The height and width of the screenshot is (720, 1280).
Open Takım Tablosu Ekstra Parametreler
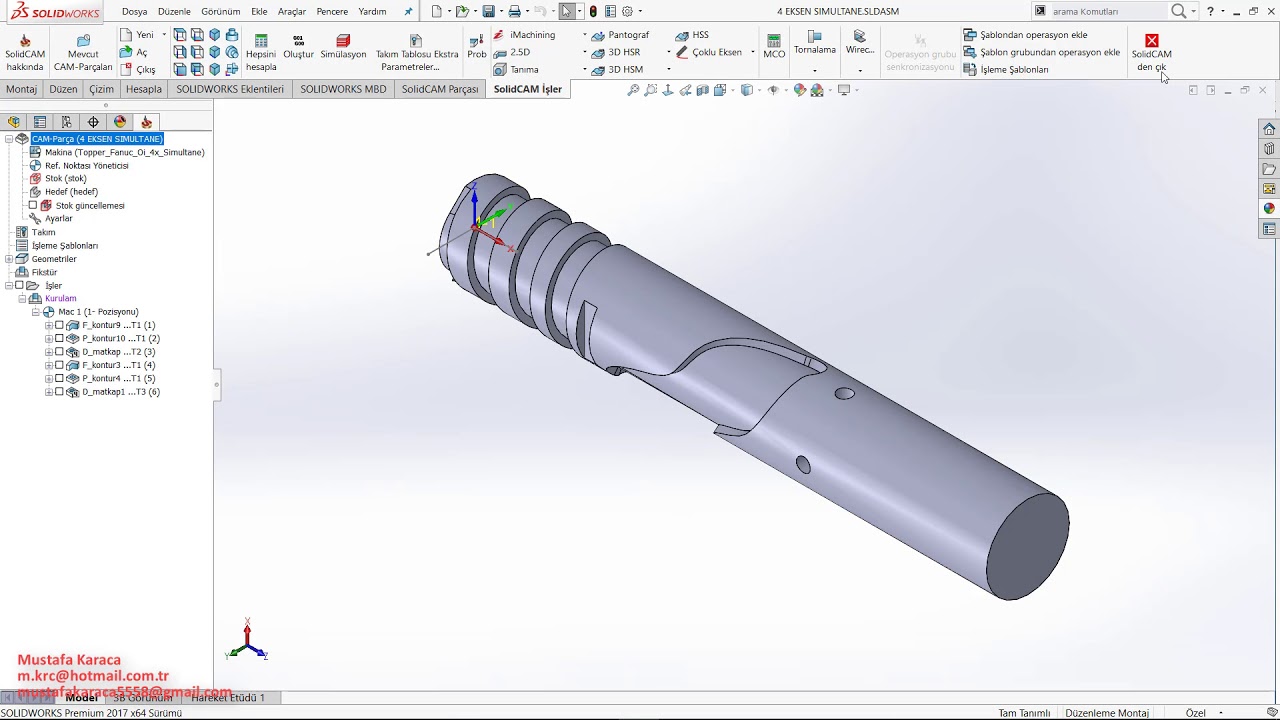417,53
